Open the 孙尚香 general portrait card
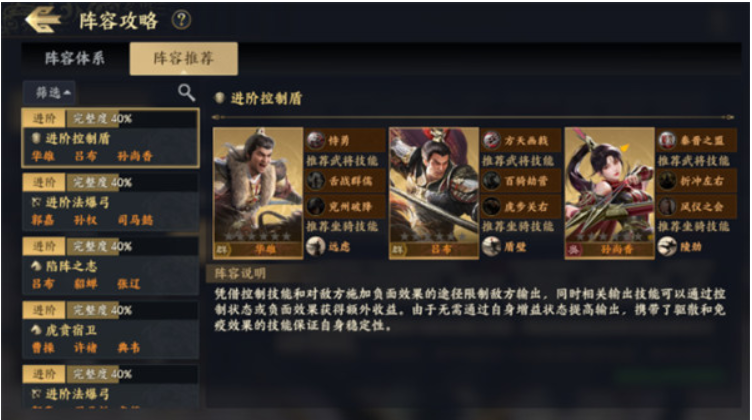Screen dimensions: 752x420 pyautogui.click(x=610, y=193)
